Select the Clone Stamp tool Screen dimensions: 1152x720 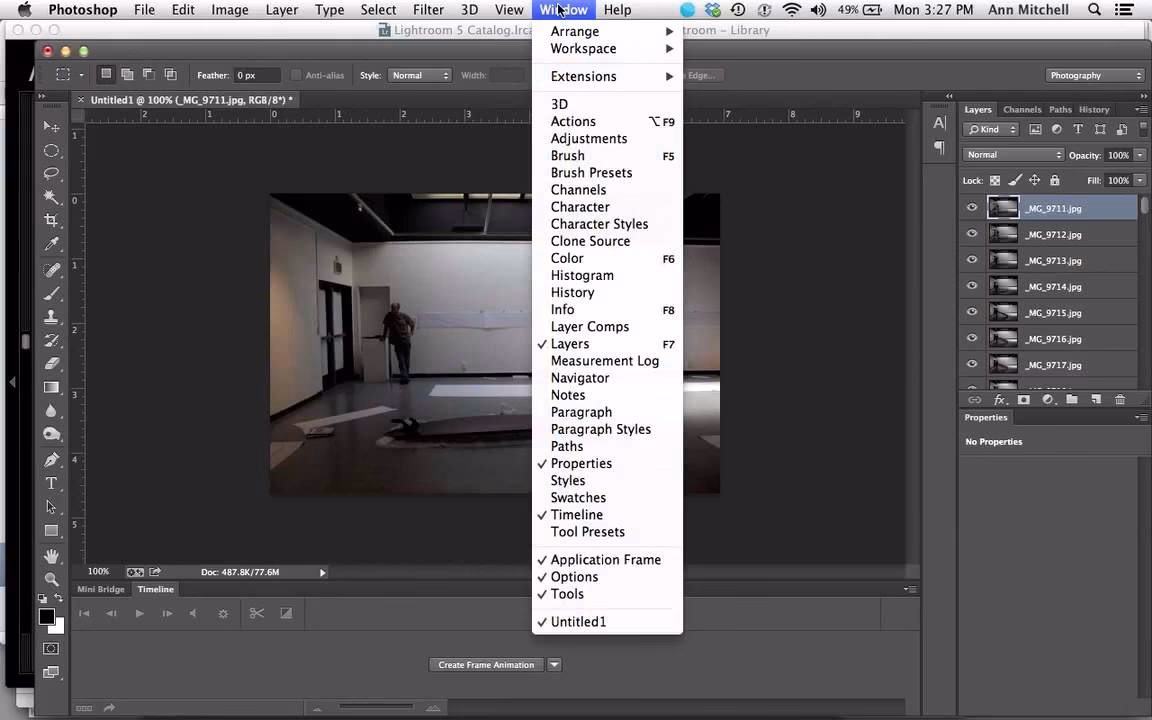coord(51,317)
